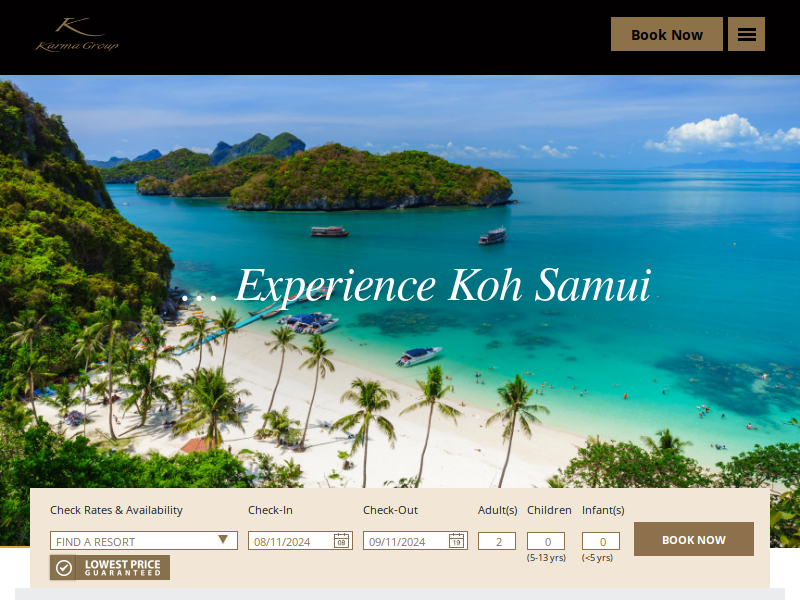The width and height of the screenshot is (800, 600).
Task: Click the Find a Resort dropdown arrow
Action: pos(223,540)
